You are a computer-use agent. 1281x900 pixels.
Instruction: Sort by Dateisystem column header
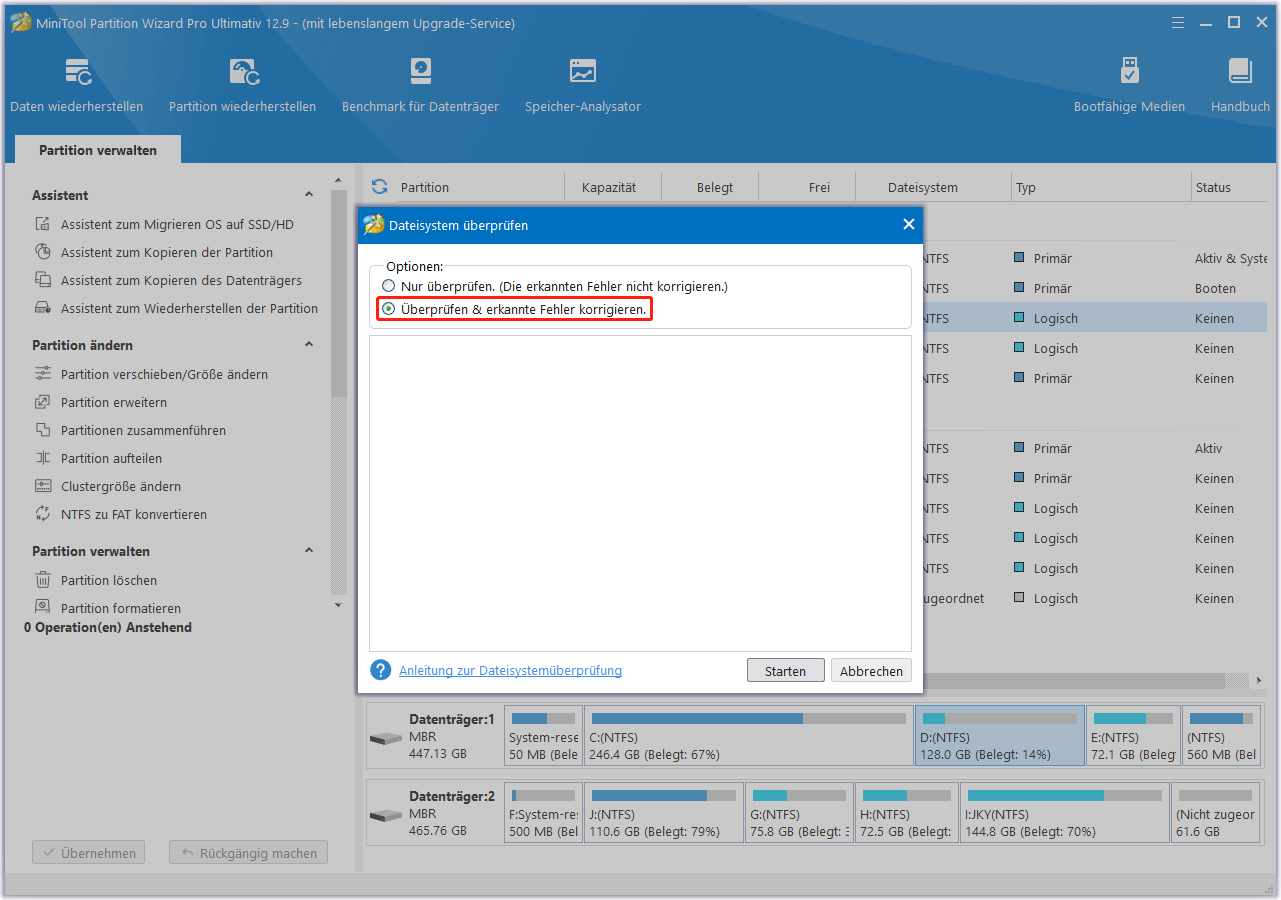923,187
